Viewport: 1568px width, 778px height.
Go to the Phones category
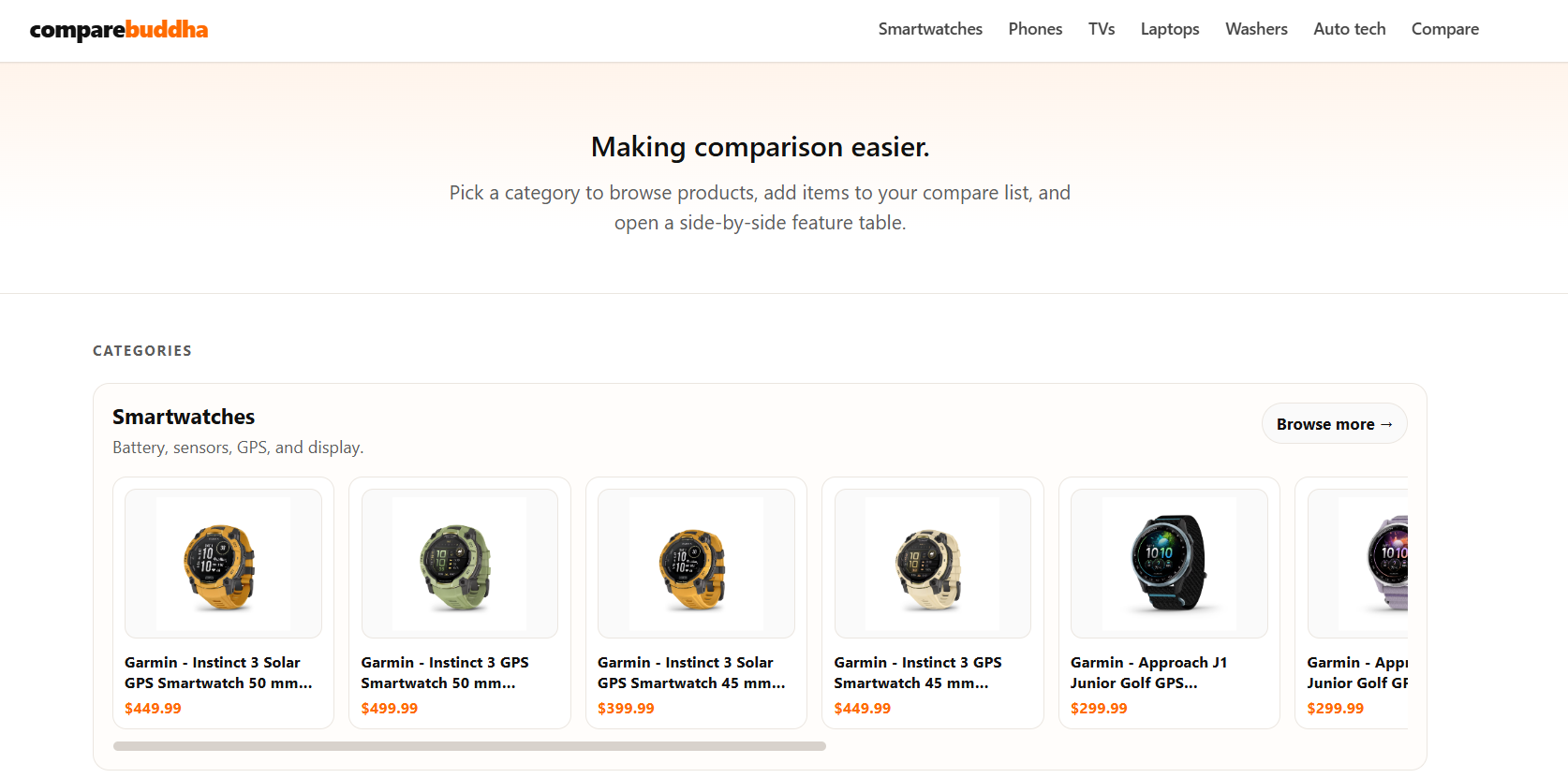coord(1035,29)
